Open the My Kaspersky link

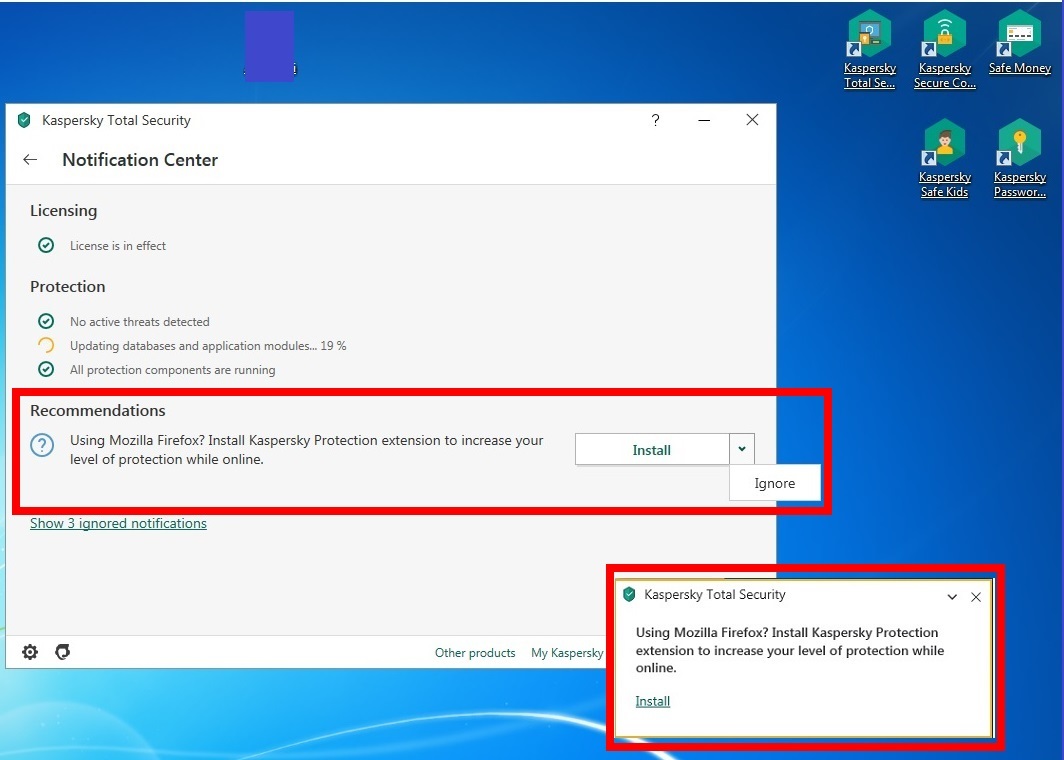pos(567,653)
